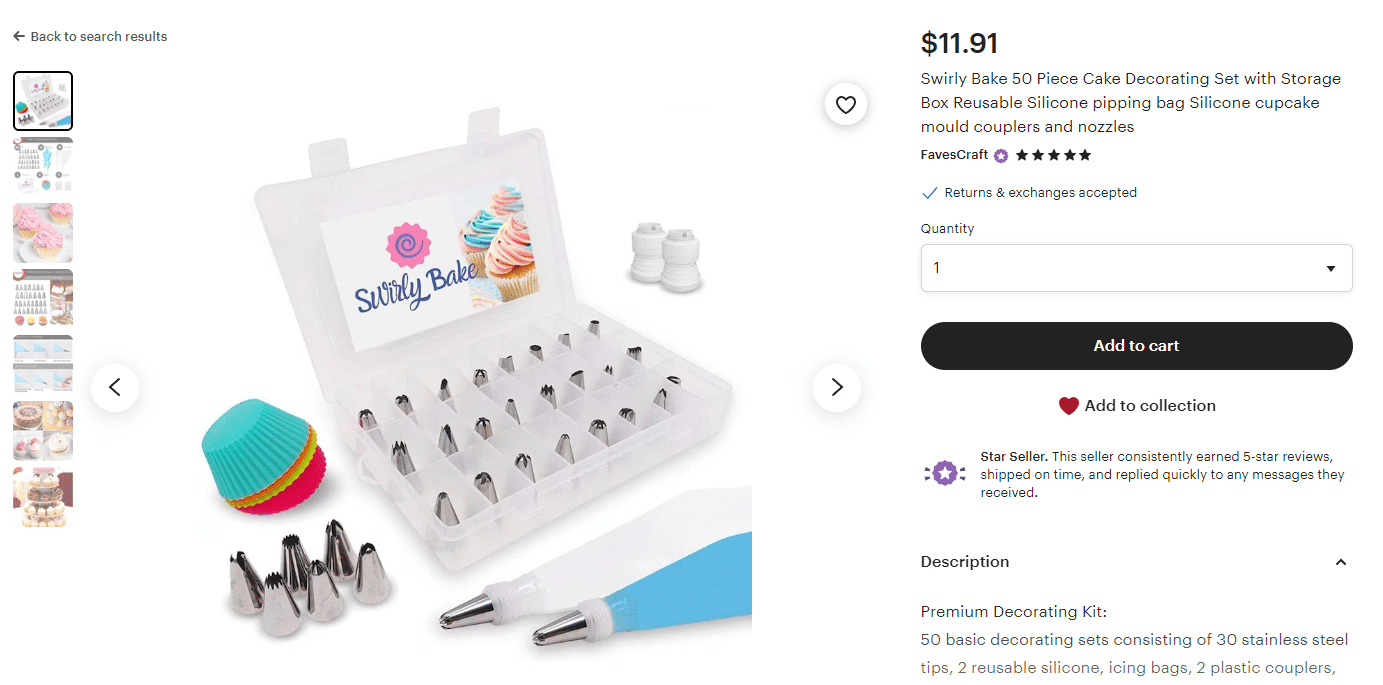Viewport: 1383px width, 685px height.
Task: Select the last thumbnail with tiered cupcakes
Action: pyautogui.click(x=43, y=497)
